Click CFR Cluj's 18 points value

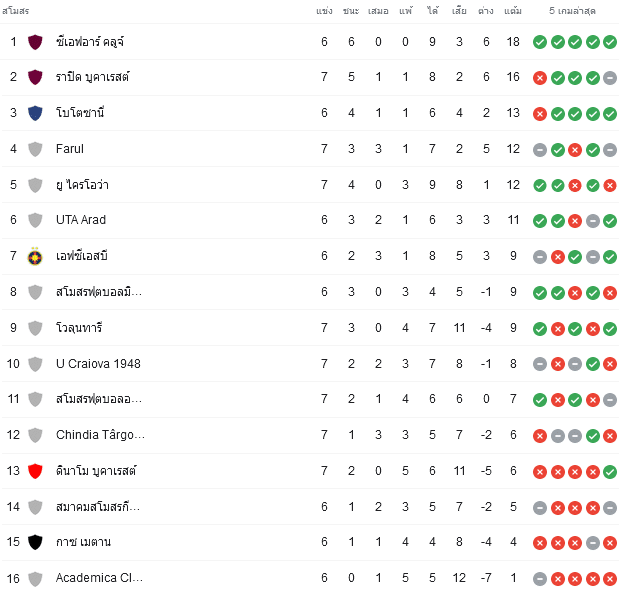tap(513, 42)
